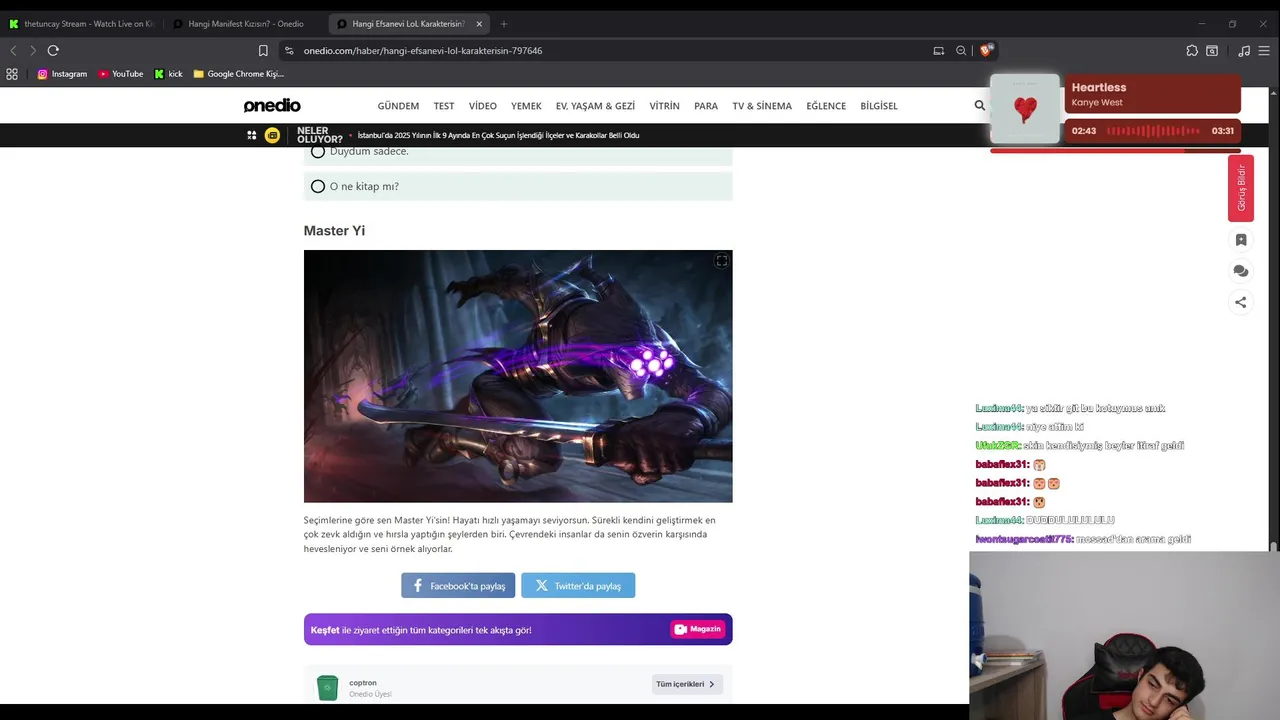
Task: Open the GÜNDEM menu
Action: 398,105
